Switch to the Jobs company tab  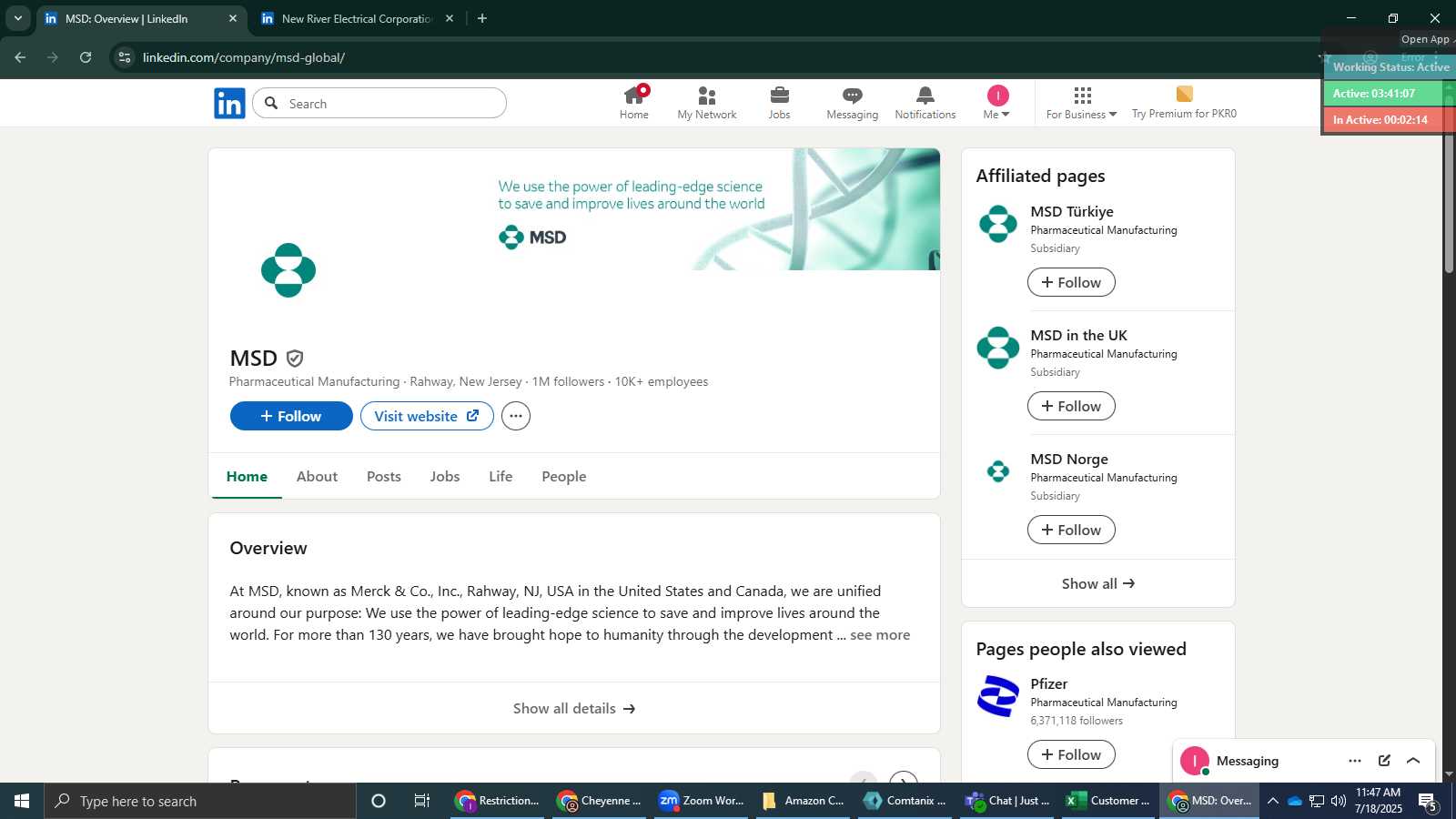coord(445,476)
